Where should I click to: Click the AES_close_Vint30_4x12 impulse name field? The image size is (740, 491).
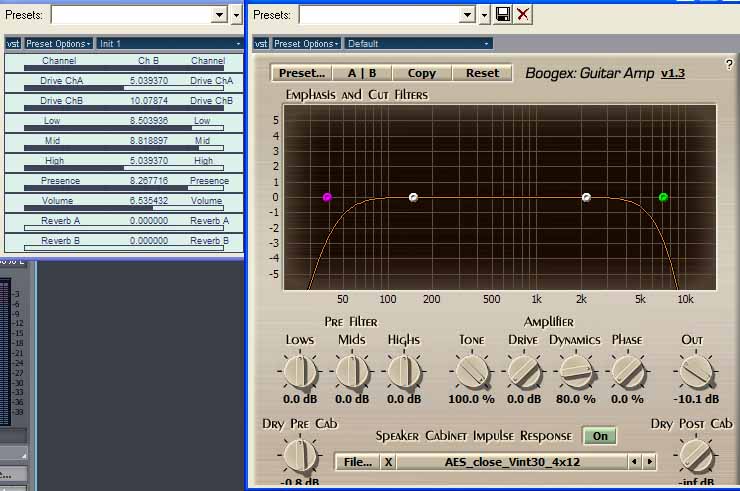coord(512,462)
